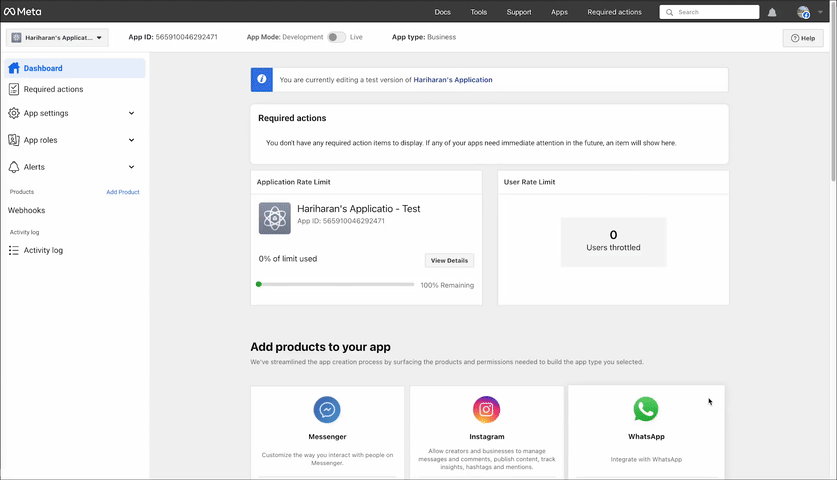The image size is (837, 480).
Task: Click the blue info icon in banner
Action: point(262,80)
